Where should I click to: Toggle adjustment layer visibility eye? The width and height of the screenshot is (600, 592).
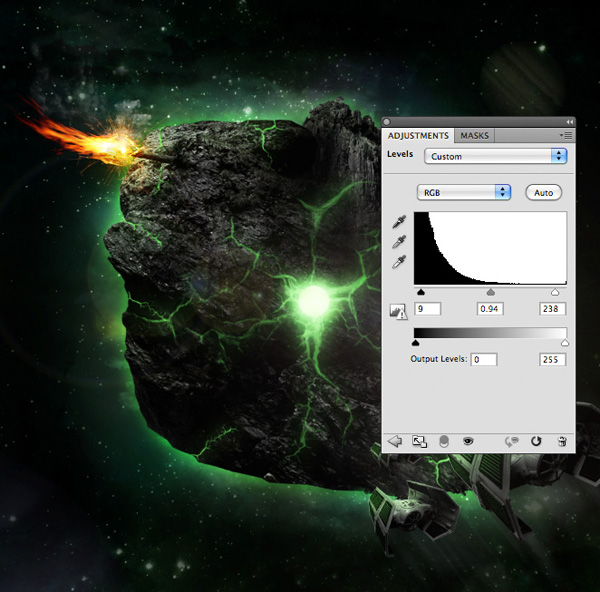coord(468,440)
